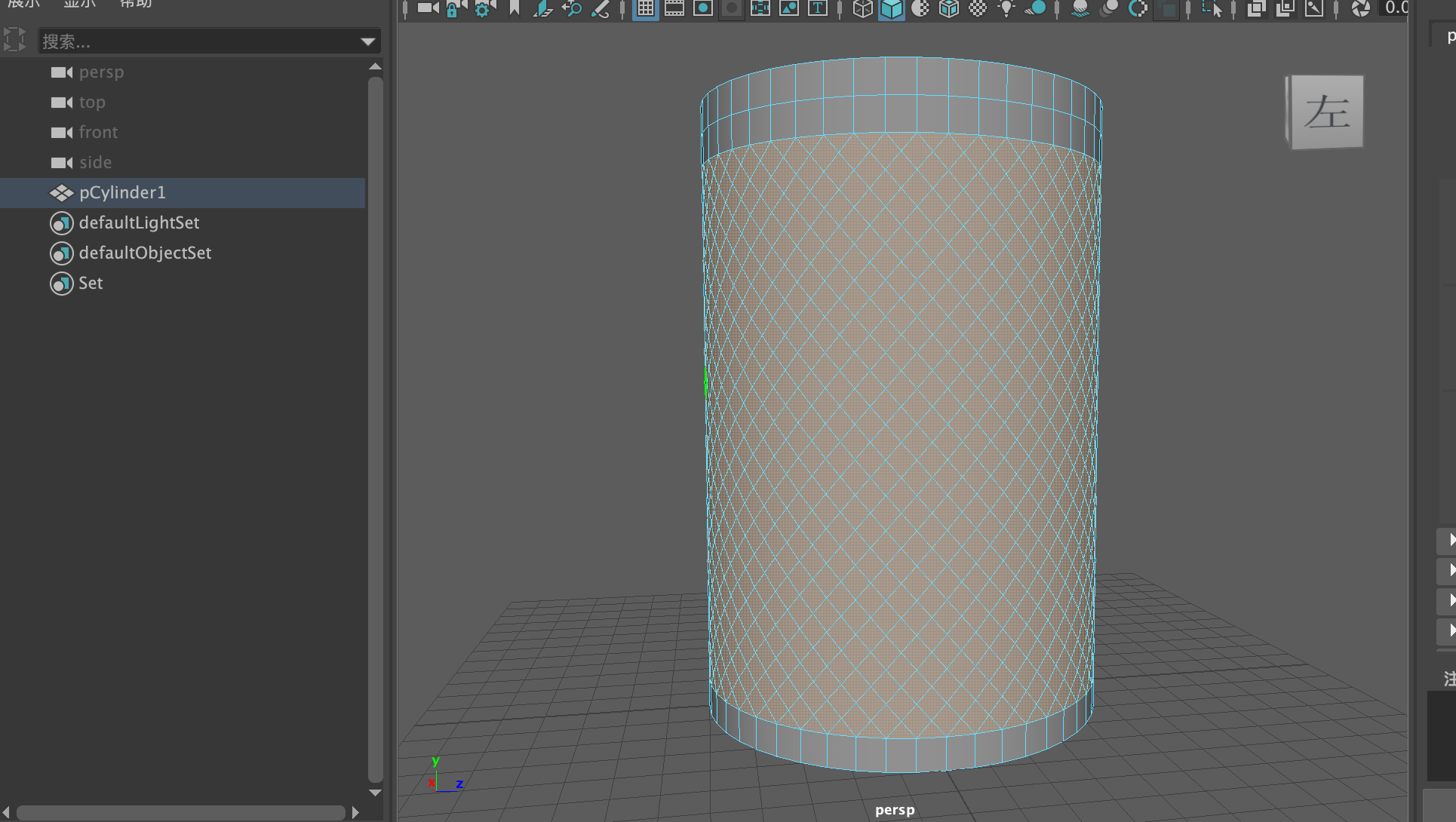The image size is (1456, 822).
Task: Select defaultLightSet in the outliner
Action: point(139,223)
